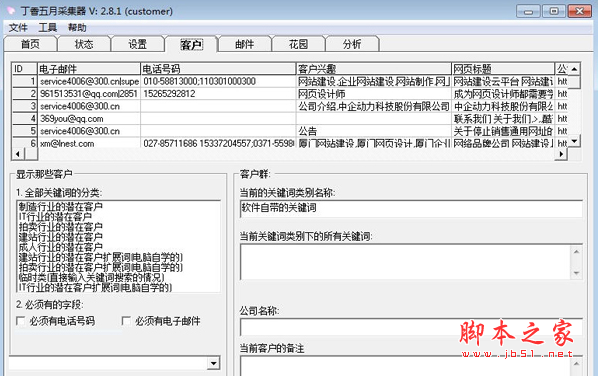
Task: Switch to the 首页 tab
Action: [30, 44]
